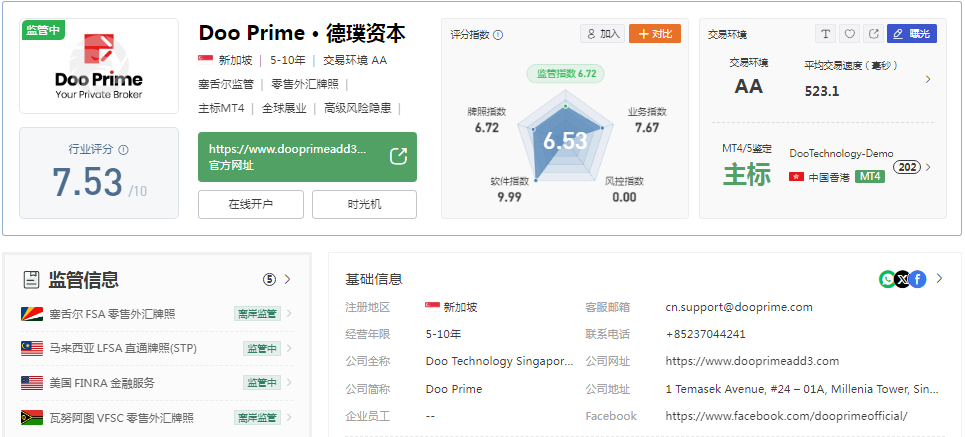Click industry score 7.53 value
Image resolution: width=965 pixels, height=437 pixels.
(87, 182)
